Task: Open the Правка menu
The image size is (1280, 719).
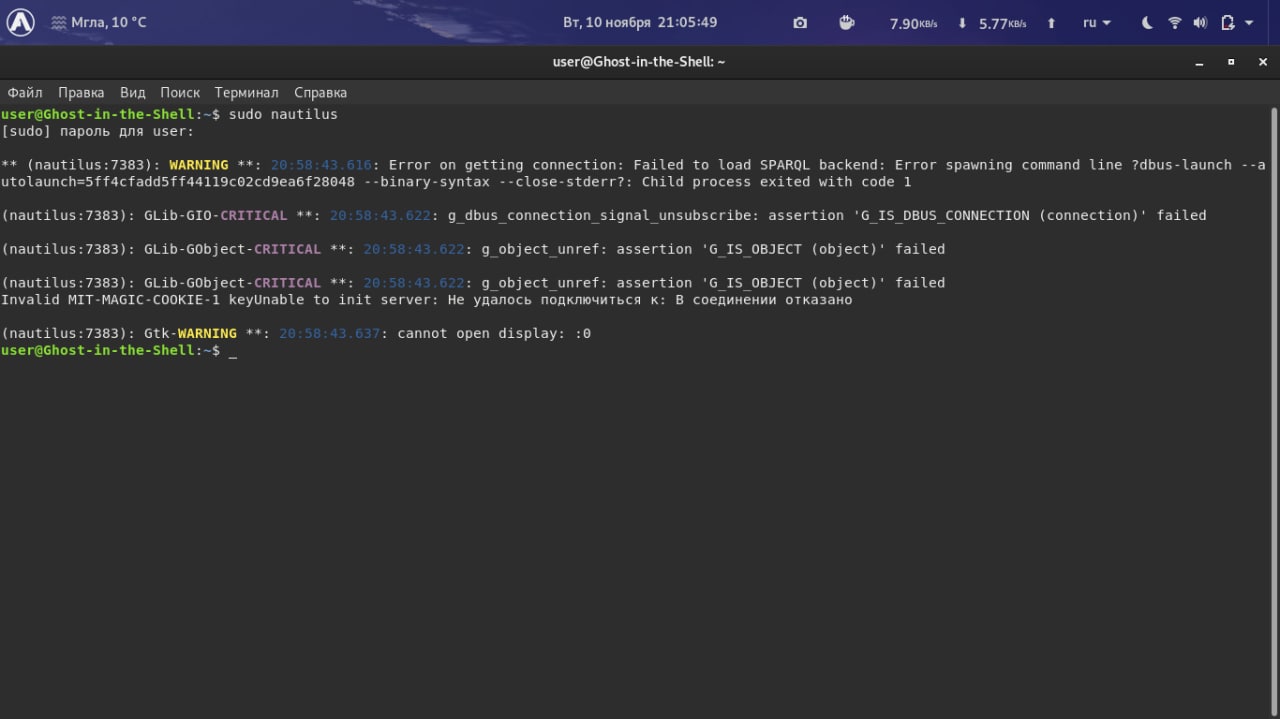Action: [x=81, y=92]
